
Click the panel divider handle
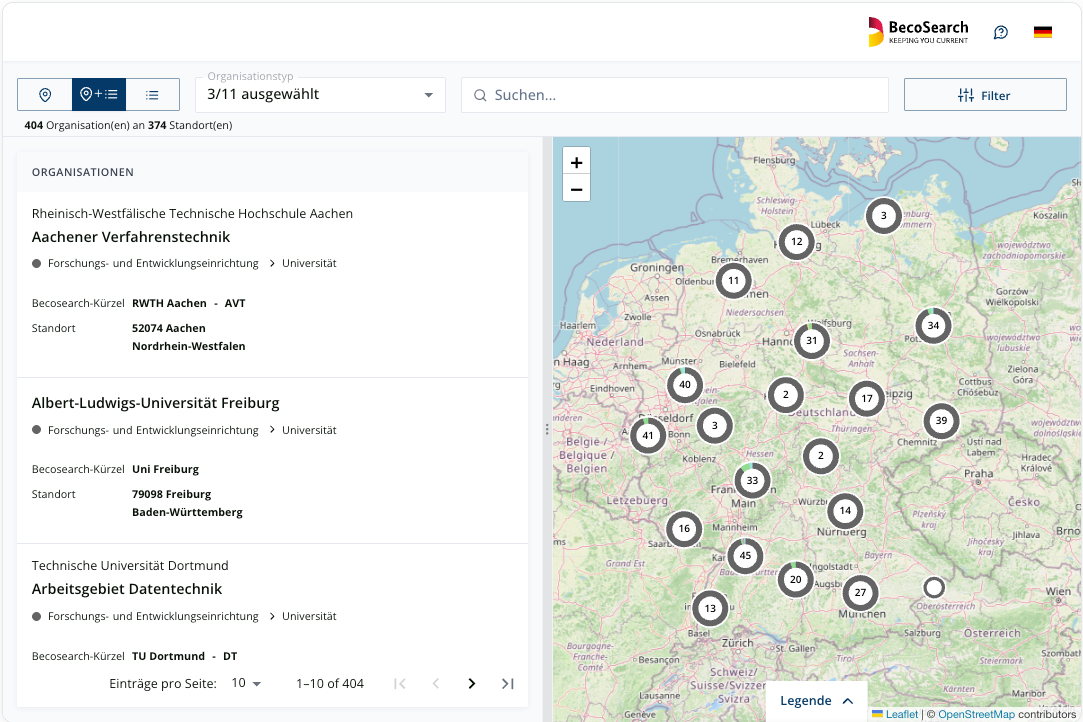547,429
